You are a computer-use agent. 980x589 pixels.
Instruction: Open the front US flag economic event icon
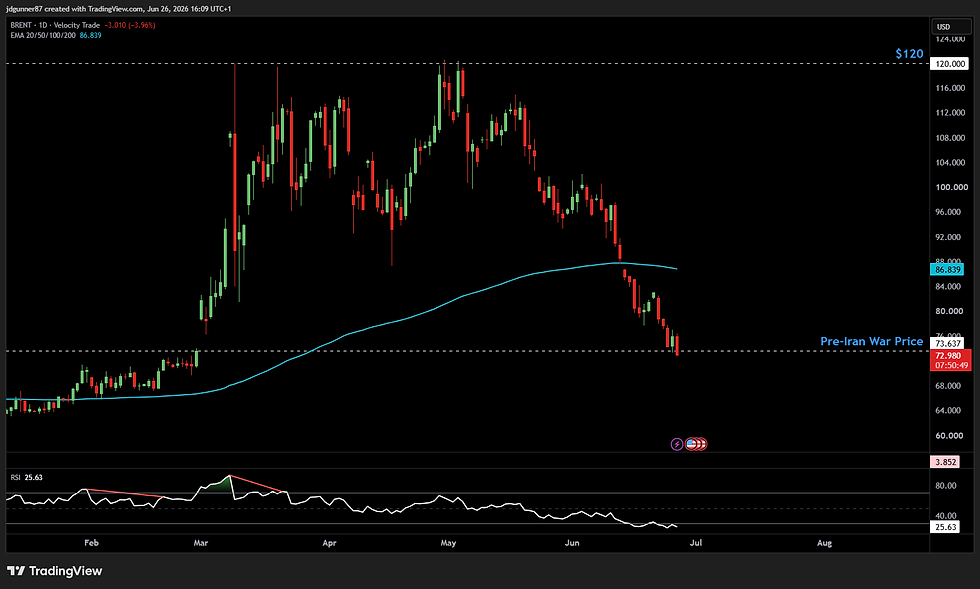click(691, 444)
